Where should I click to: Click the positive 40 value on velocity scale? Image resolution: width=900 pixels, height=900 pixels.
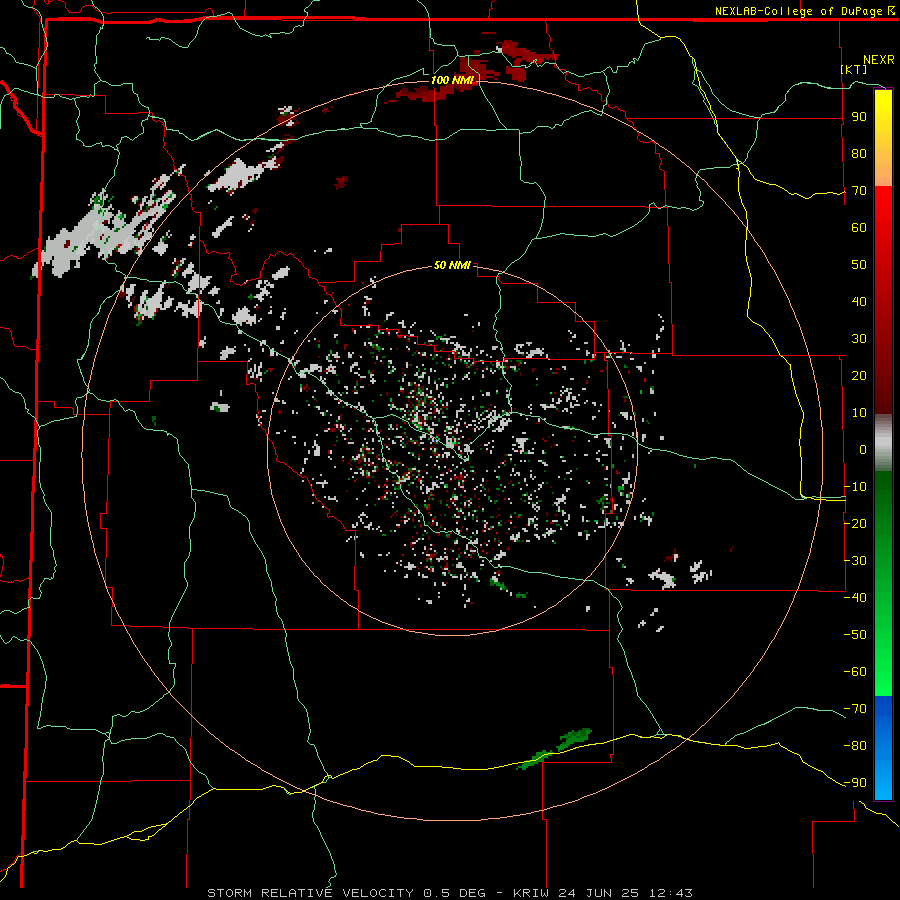859,302
